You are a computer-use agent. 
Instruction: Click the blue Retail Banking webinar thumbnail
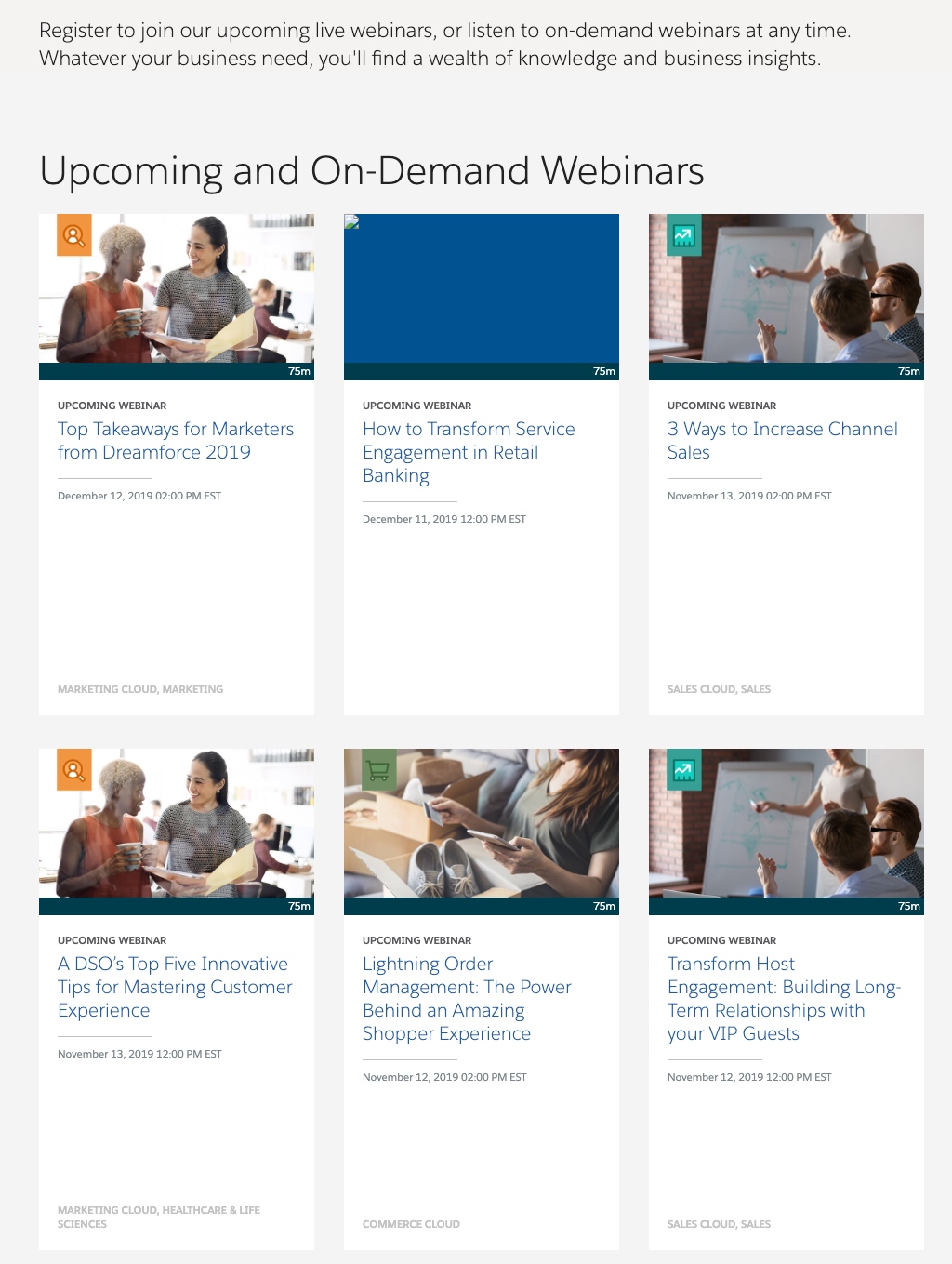click(482, 288)
